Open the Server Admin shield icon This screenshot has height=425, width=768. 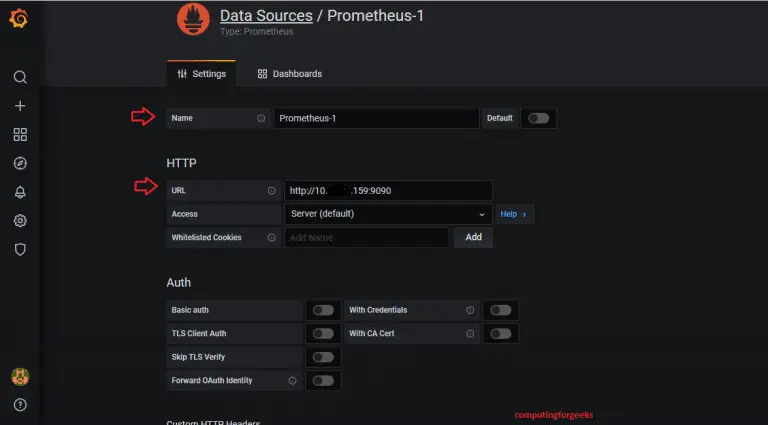(x=20, y=249)
